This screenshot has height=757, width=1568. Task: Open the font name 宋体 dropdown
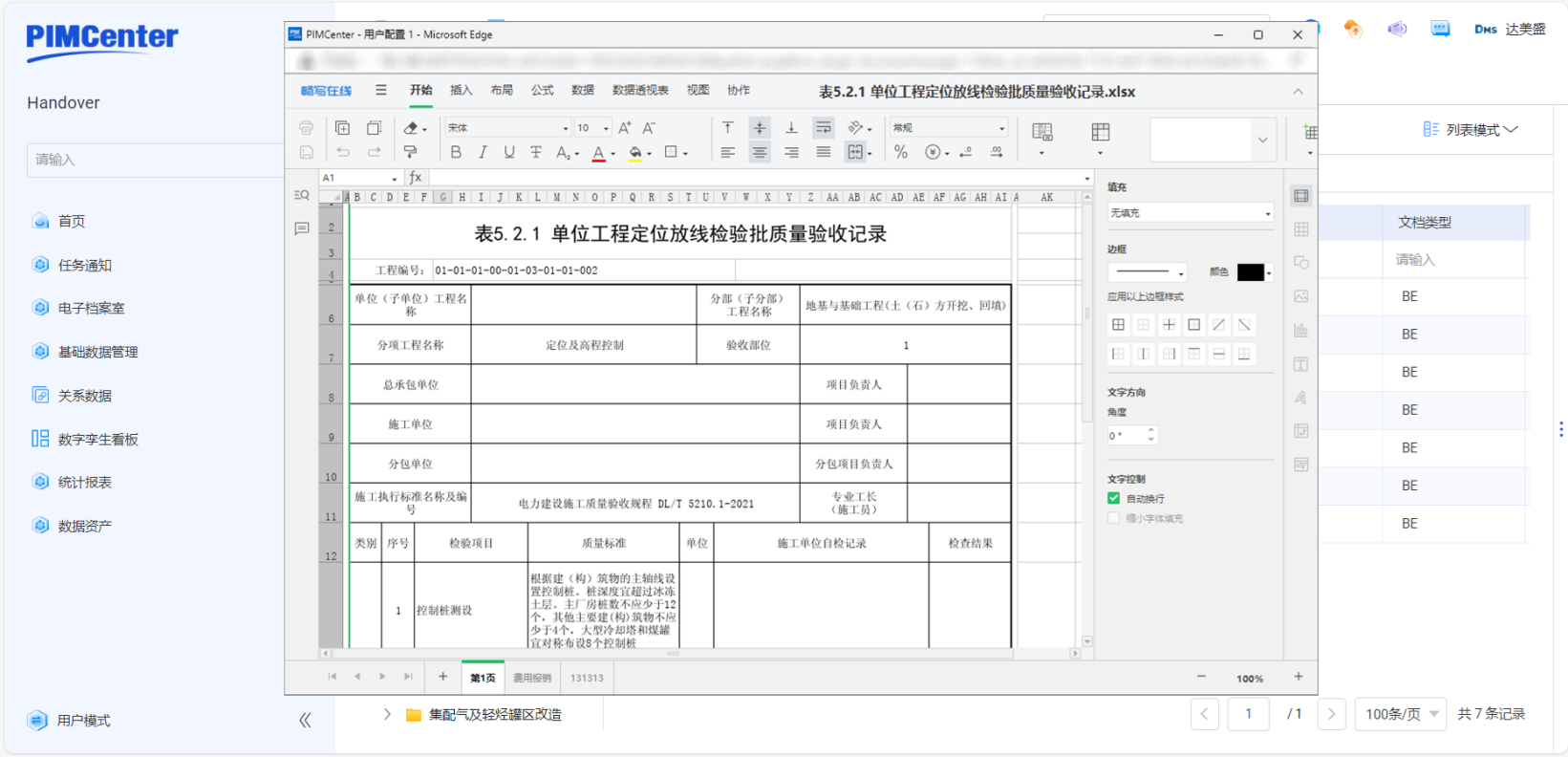coord(507,128)
